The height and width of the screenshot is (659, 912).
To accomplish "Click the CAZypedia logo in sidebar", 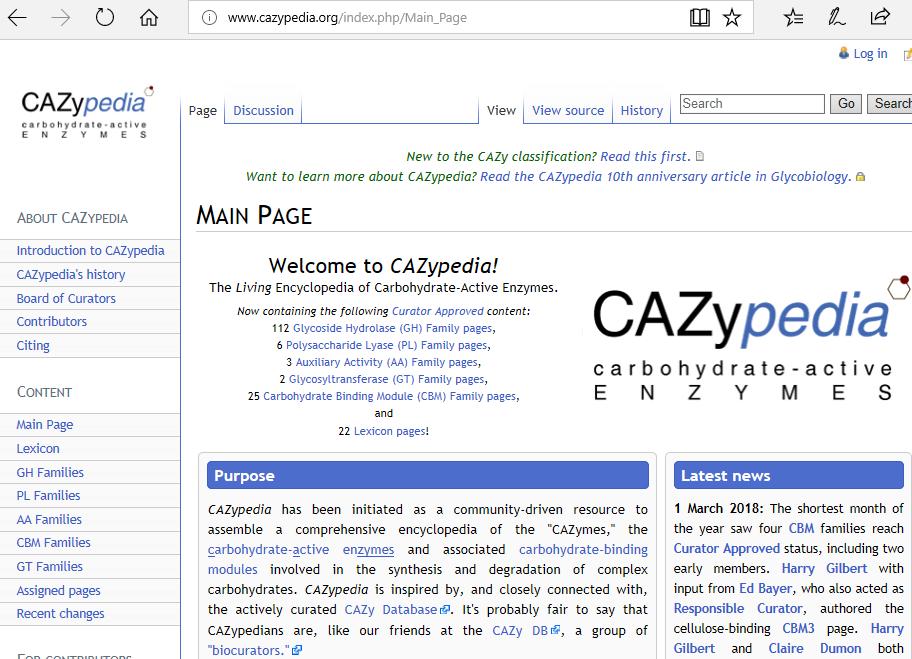I will tap(87, 112).
